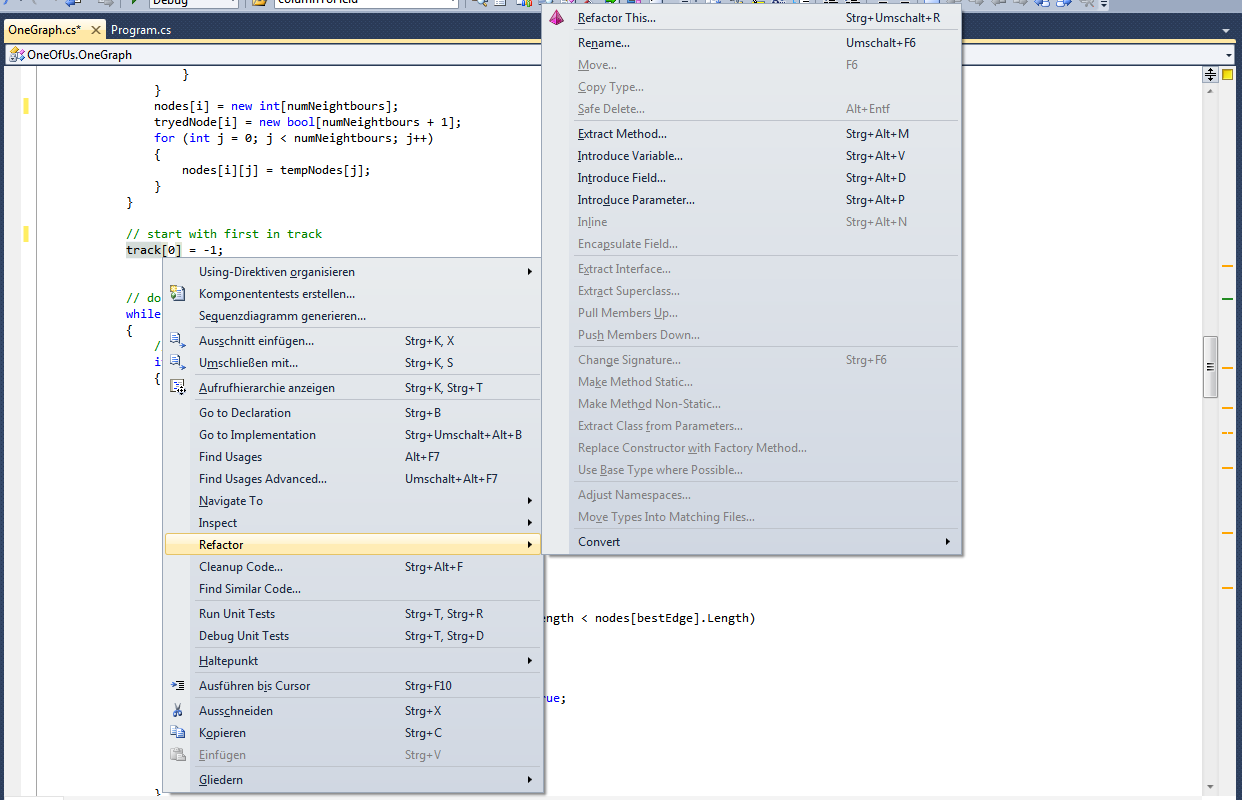The height and width of the screenshot is (800, 1242).
Task: Close the OneGraph.cs tab
Action: 96,30
